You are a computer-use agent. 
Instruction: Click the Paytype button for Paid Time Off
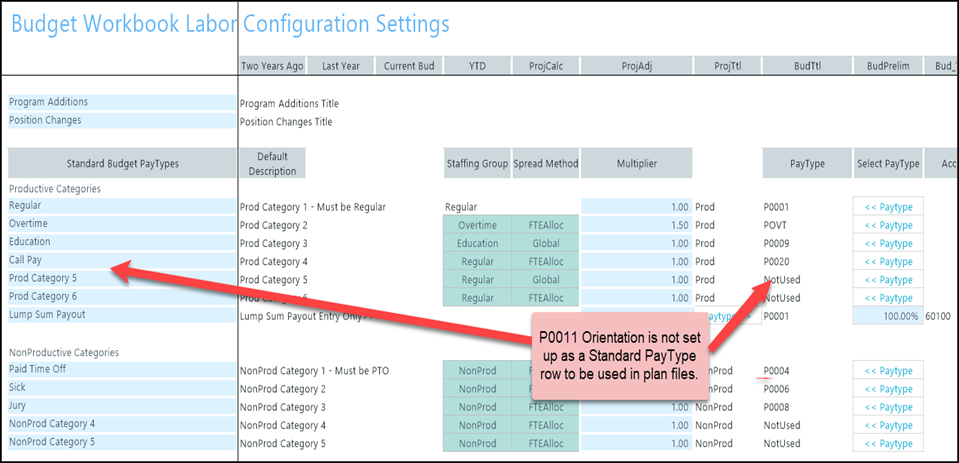click(888, 371)
